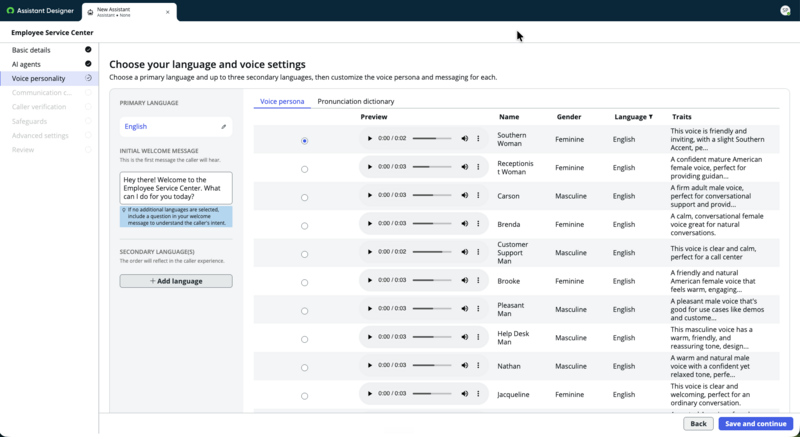
Task: Click the user avatar in top bar
Action: [x=785, y=11]
